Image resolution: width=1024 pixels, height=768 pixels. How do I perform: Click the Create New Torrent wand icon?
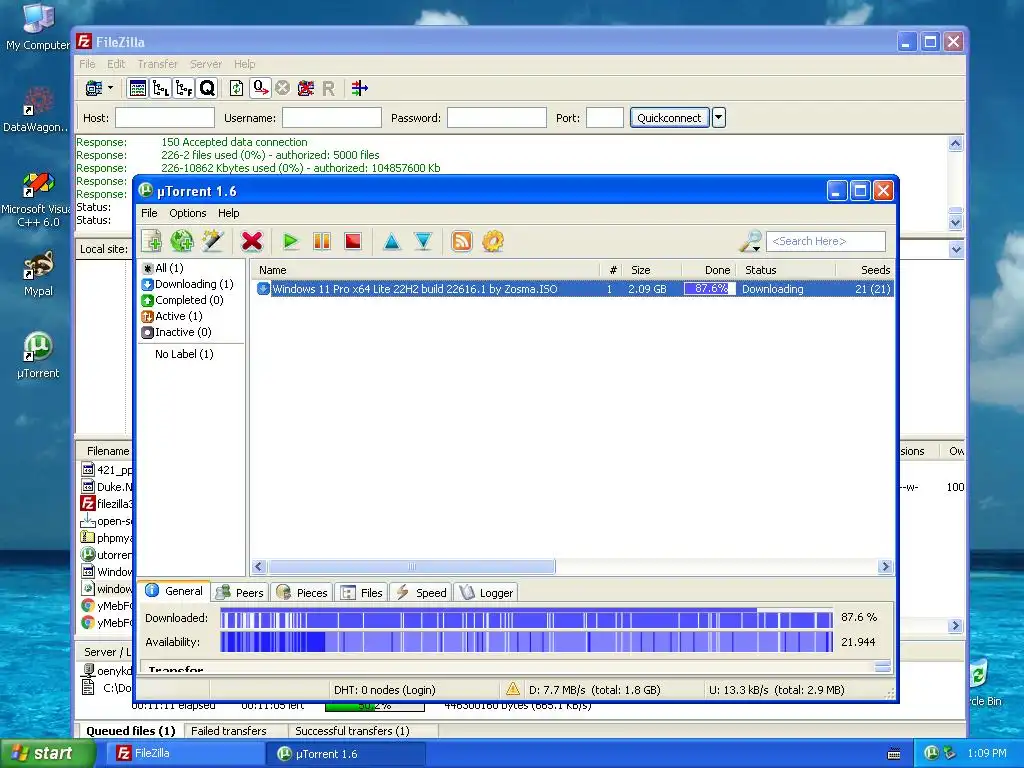213,241
